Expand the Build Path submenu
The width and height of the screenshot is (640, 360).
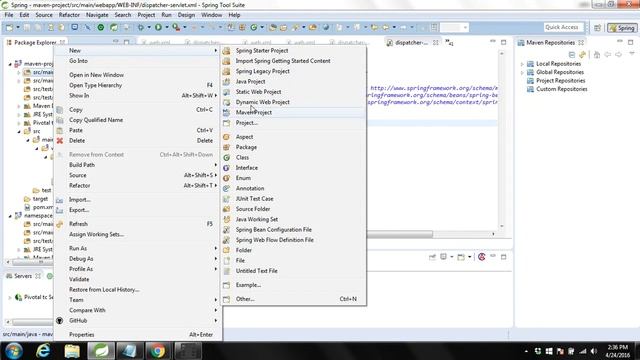point(138,165)
